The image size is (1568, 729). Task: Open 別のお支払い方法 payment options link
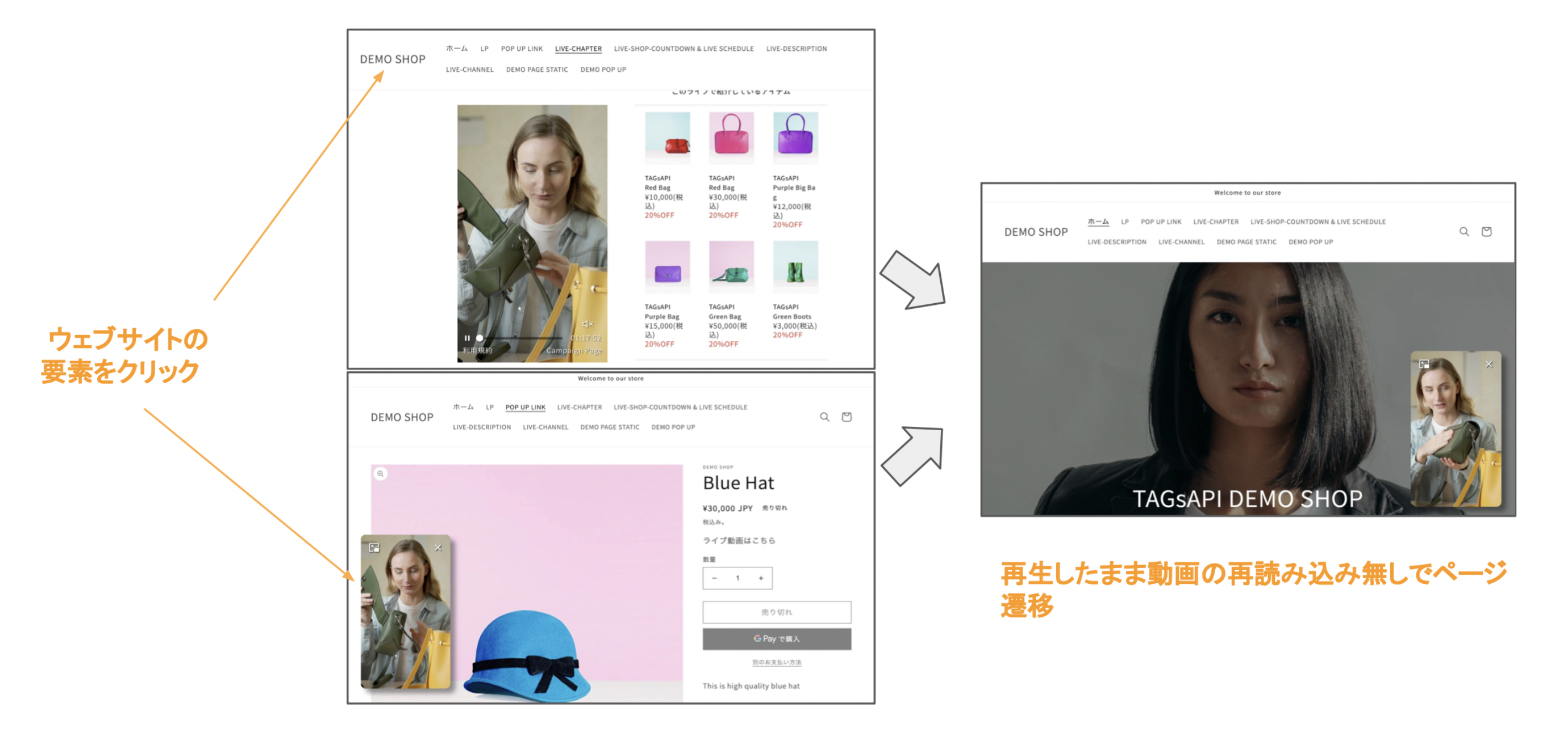(x=777, y=662)
